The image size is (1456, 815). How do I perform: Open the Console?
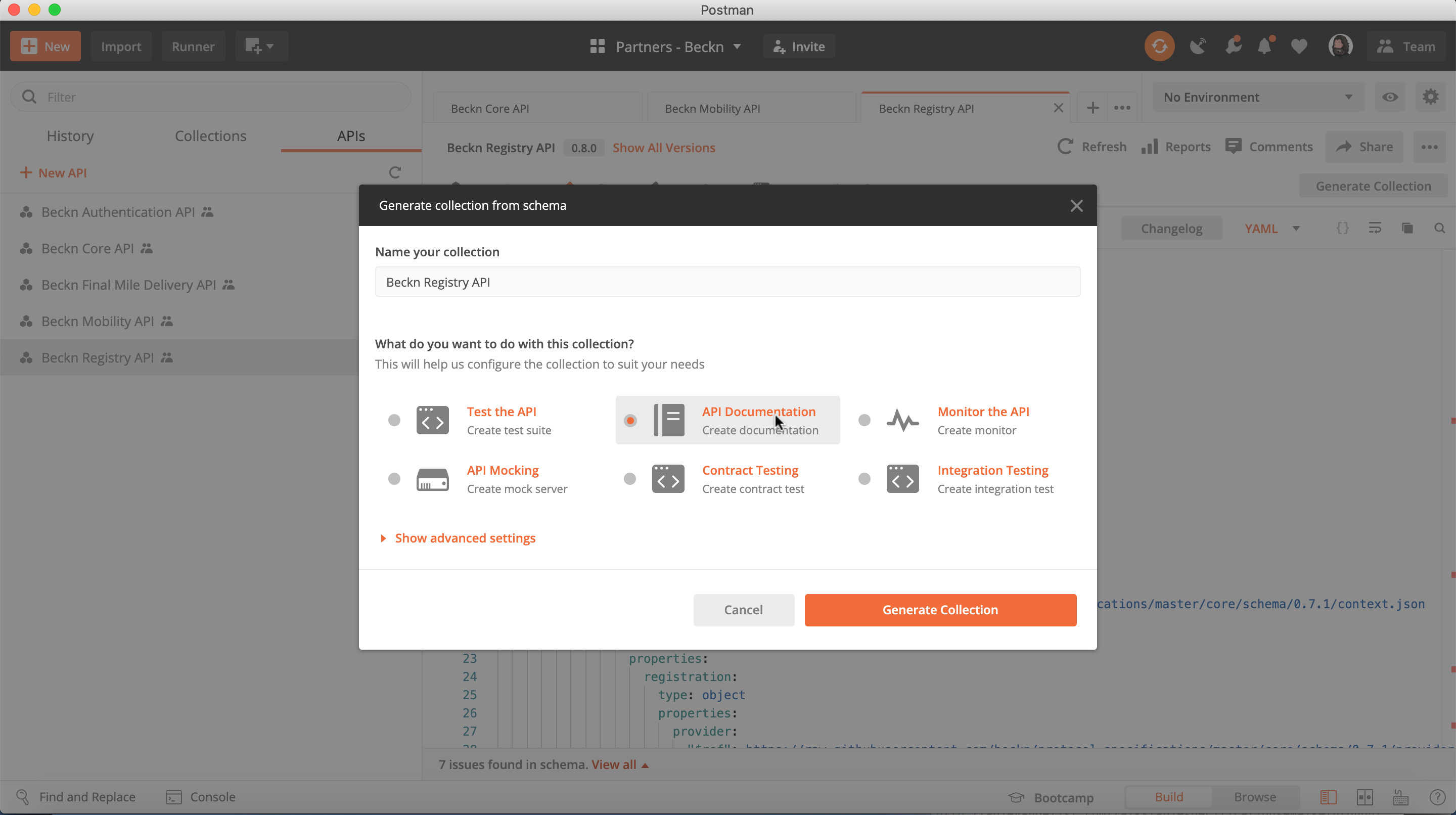point(200,797)
